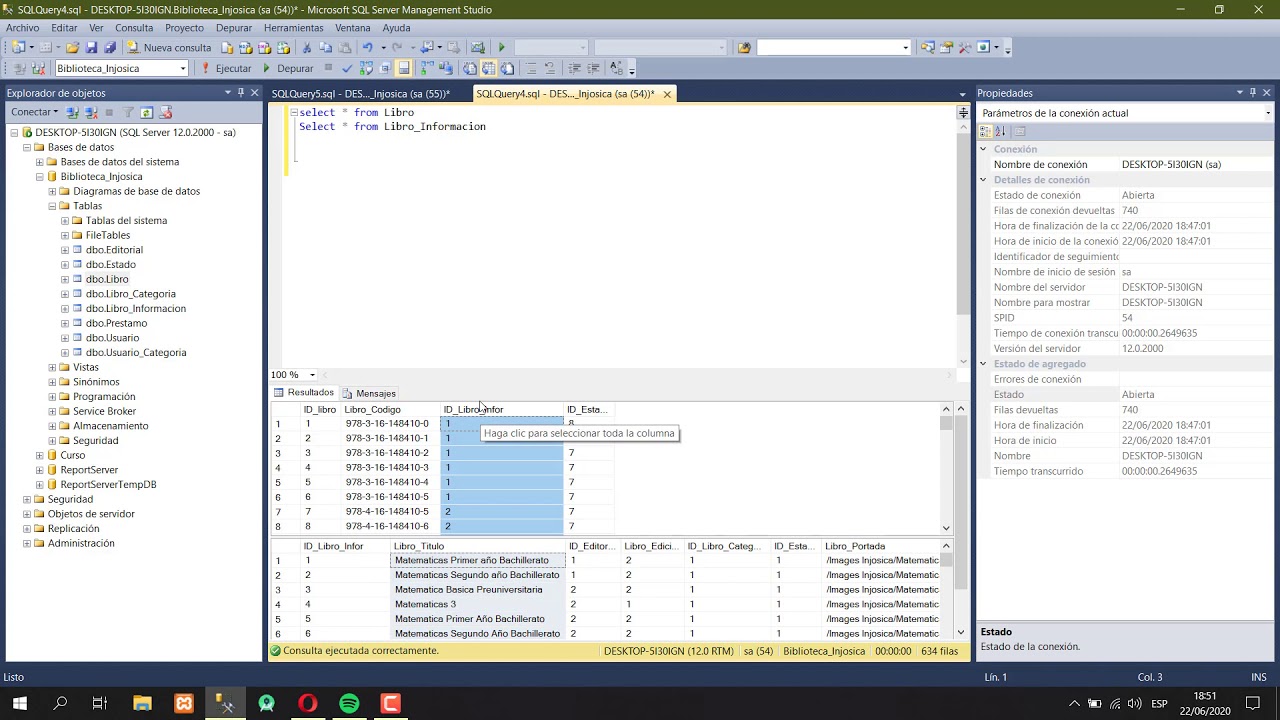
Task: Click the Depurar toolbar button
Action: point(288,68)
